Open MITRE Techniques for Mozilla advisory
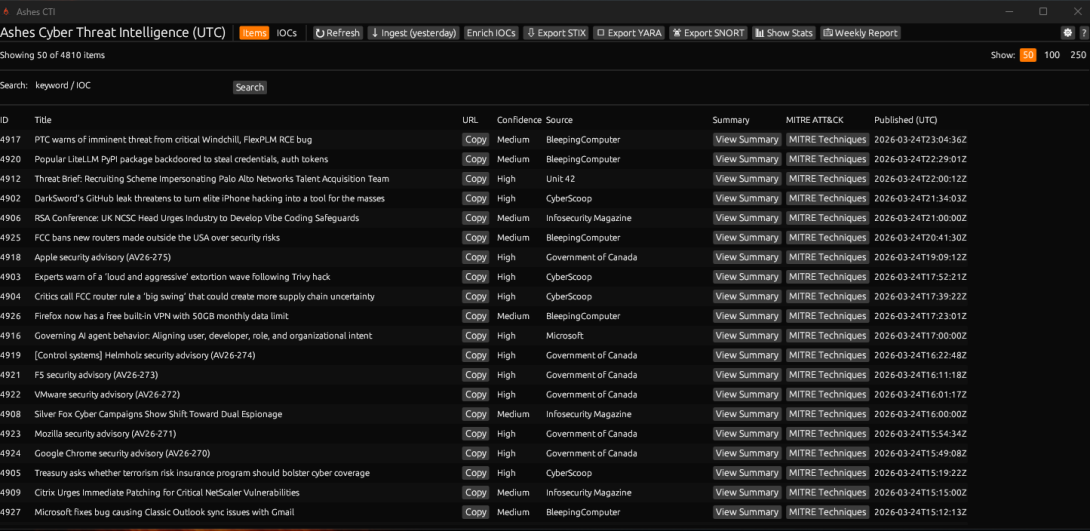1090x531 pixels. (x=827, y=434)
